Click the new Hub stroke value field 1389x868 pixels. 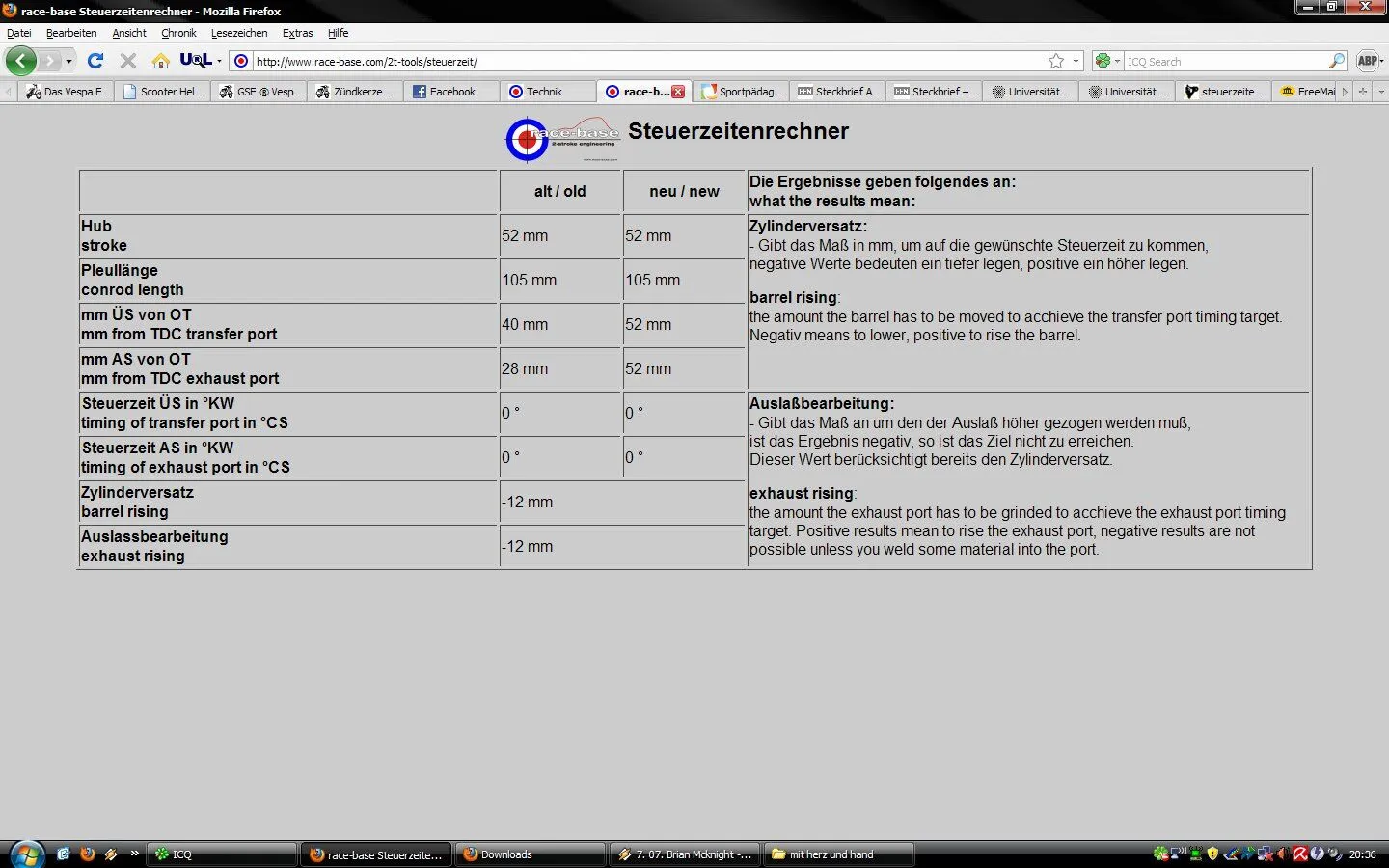(683, 235)
